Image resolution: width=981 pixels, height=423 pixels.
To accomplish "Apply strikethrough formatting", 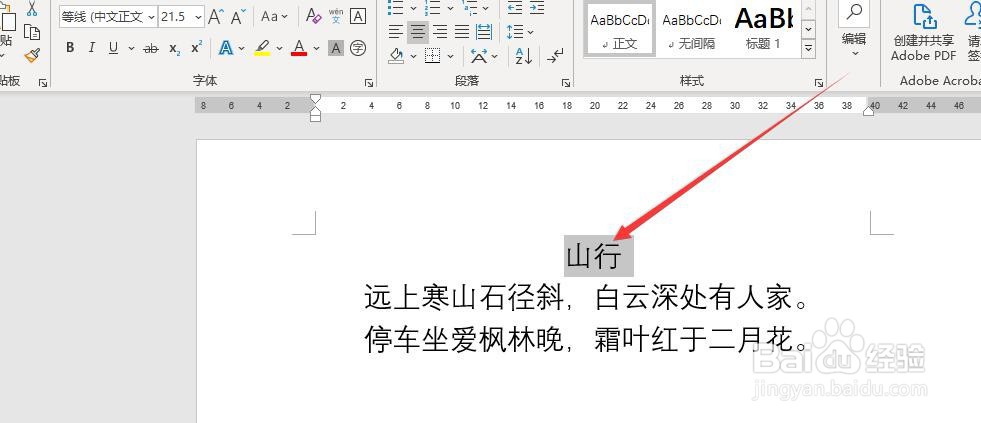I will pos(151,48).
